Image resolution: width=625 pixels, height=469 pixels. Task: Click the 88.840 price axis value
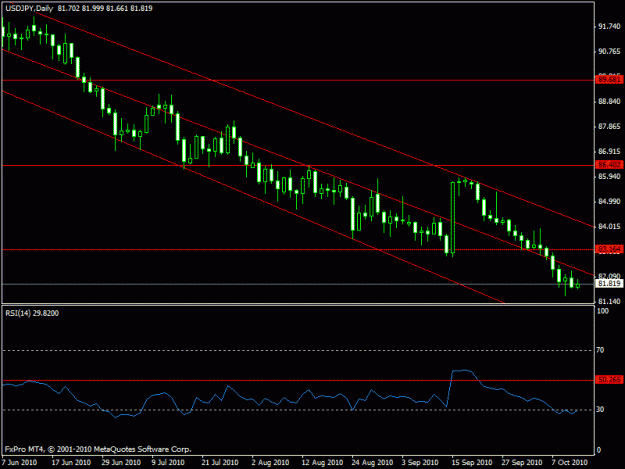click(x=609, y=102)
